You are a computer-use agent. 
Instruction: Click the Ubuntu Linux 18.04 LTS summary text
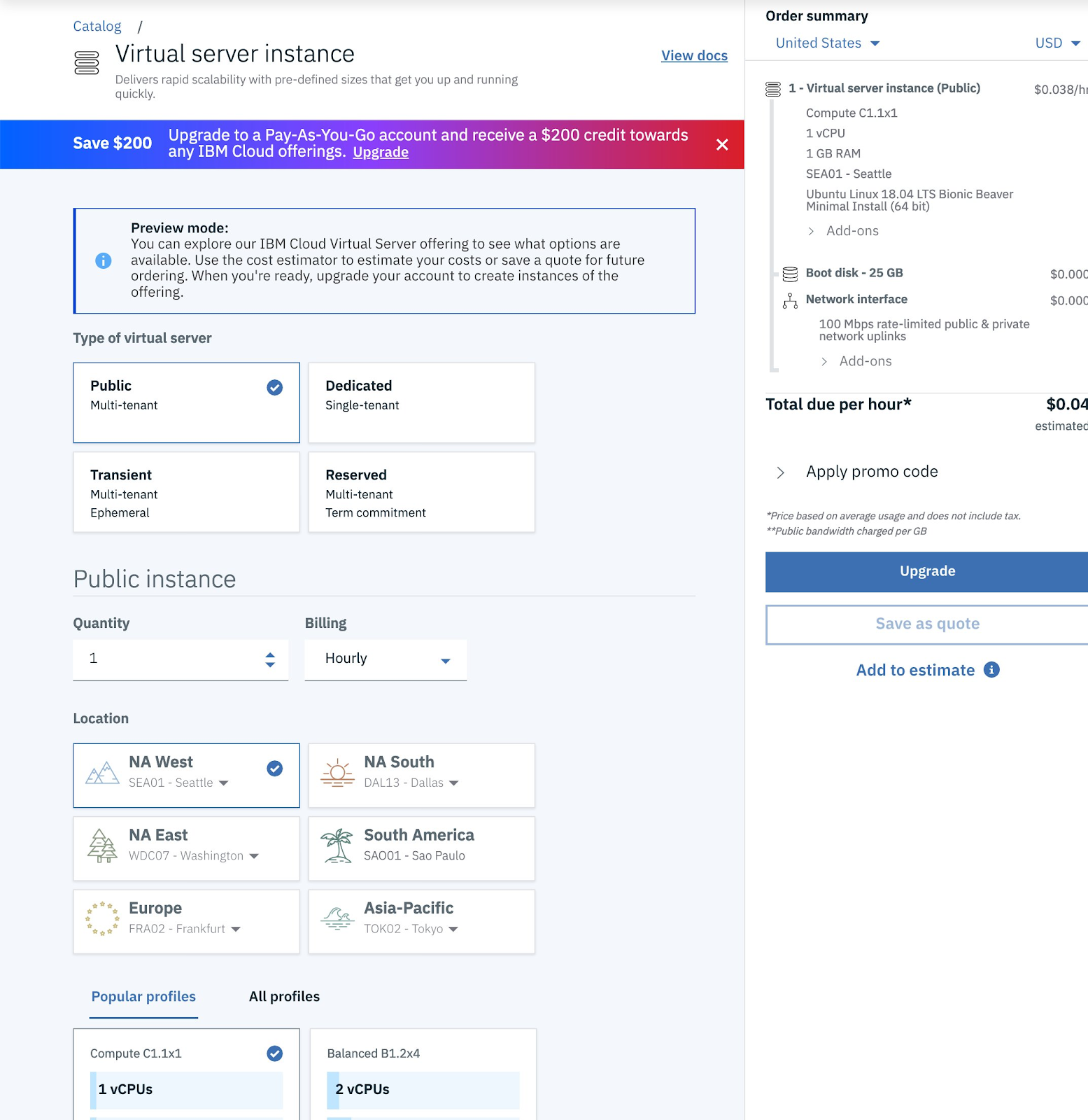(910, 200)
